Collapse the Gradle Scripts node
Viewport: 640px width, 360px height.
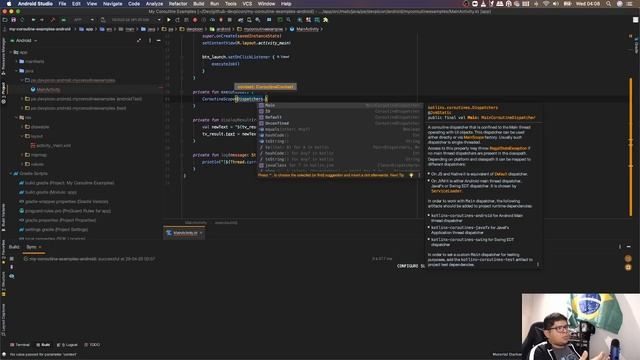pos(11,173)
